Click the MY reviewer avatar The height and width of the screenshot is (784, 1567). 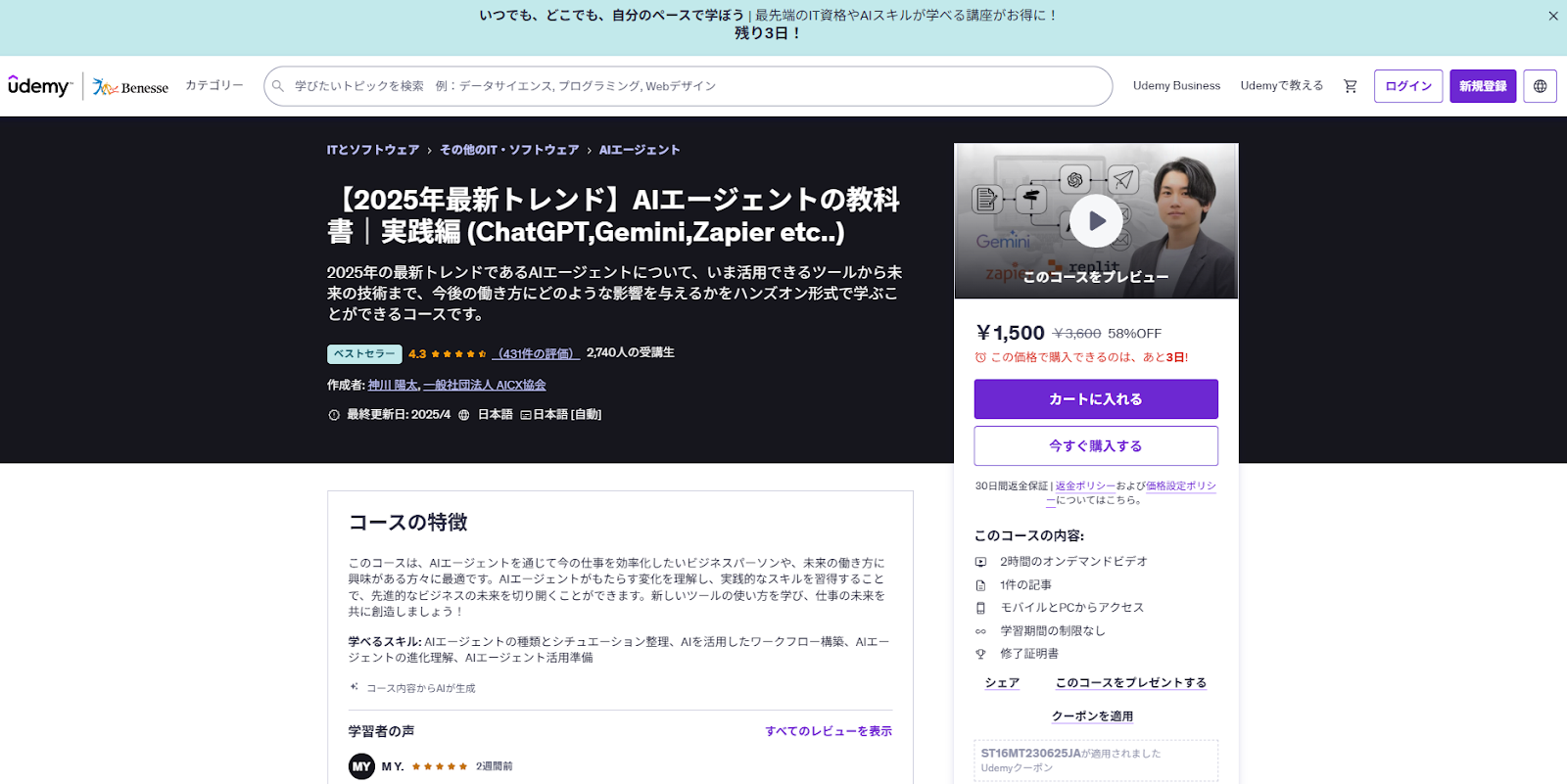[361, 766]
